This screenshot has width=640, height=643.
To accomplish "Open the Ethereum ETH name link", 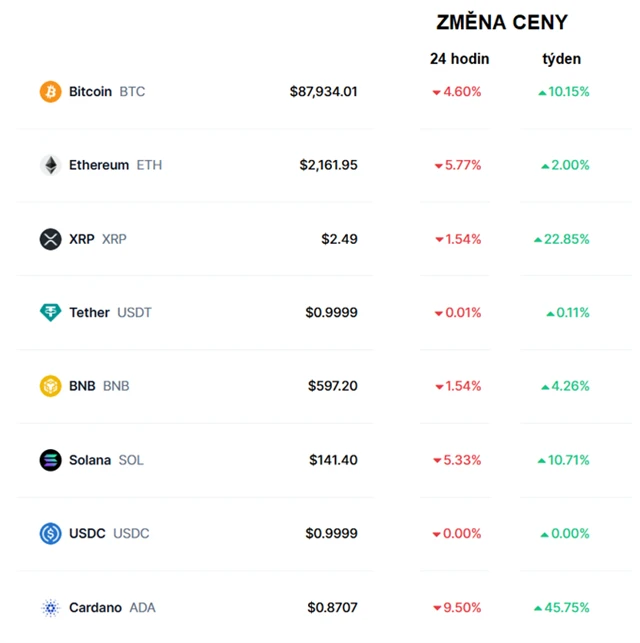I will (114, 165).
